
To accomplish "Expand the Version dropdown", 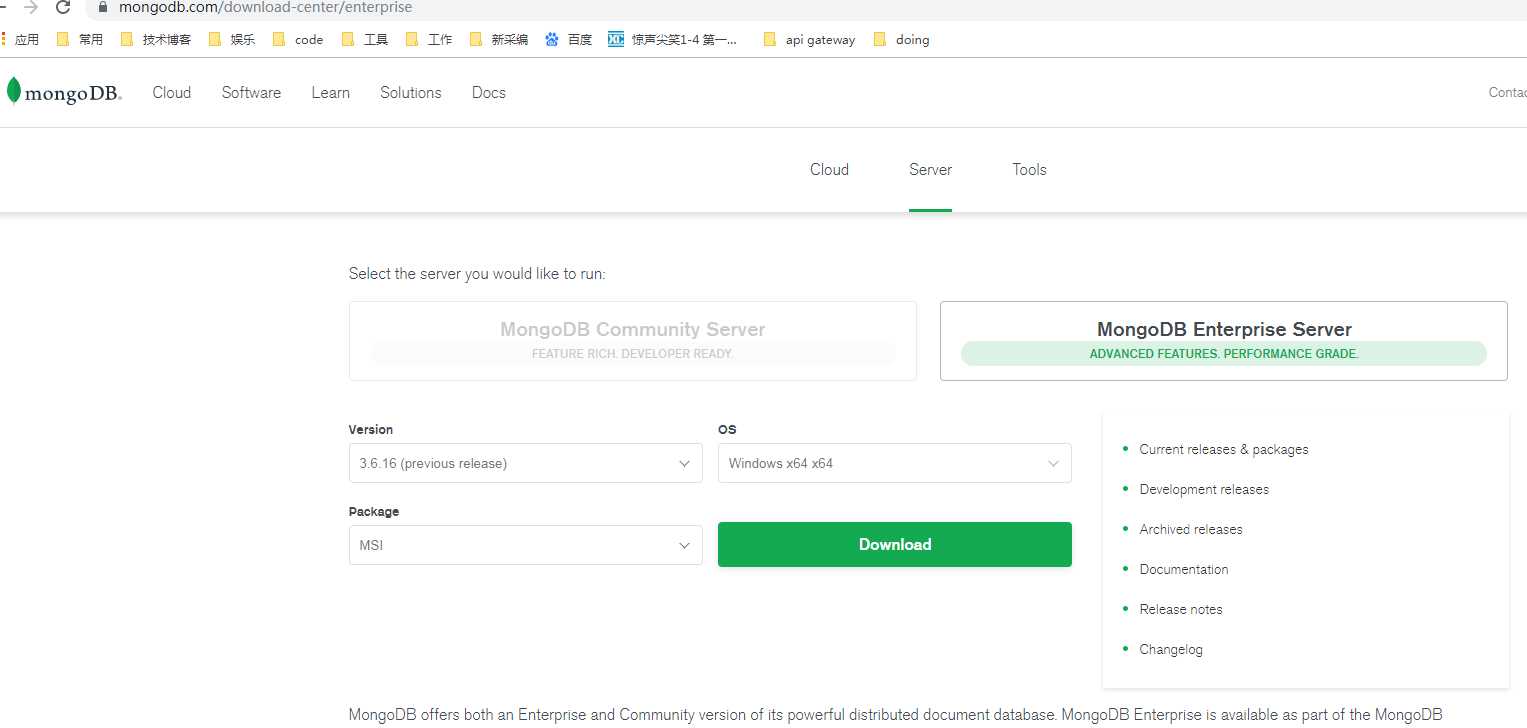I will [x=526, y=464].
